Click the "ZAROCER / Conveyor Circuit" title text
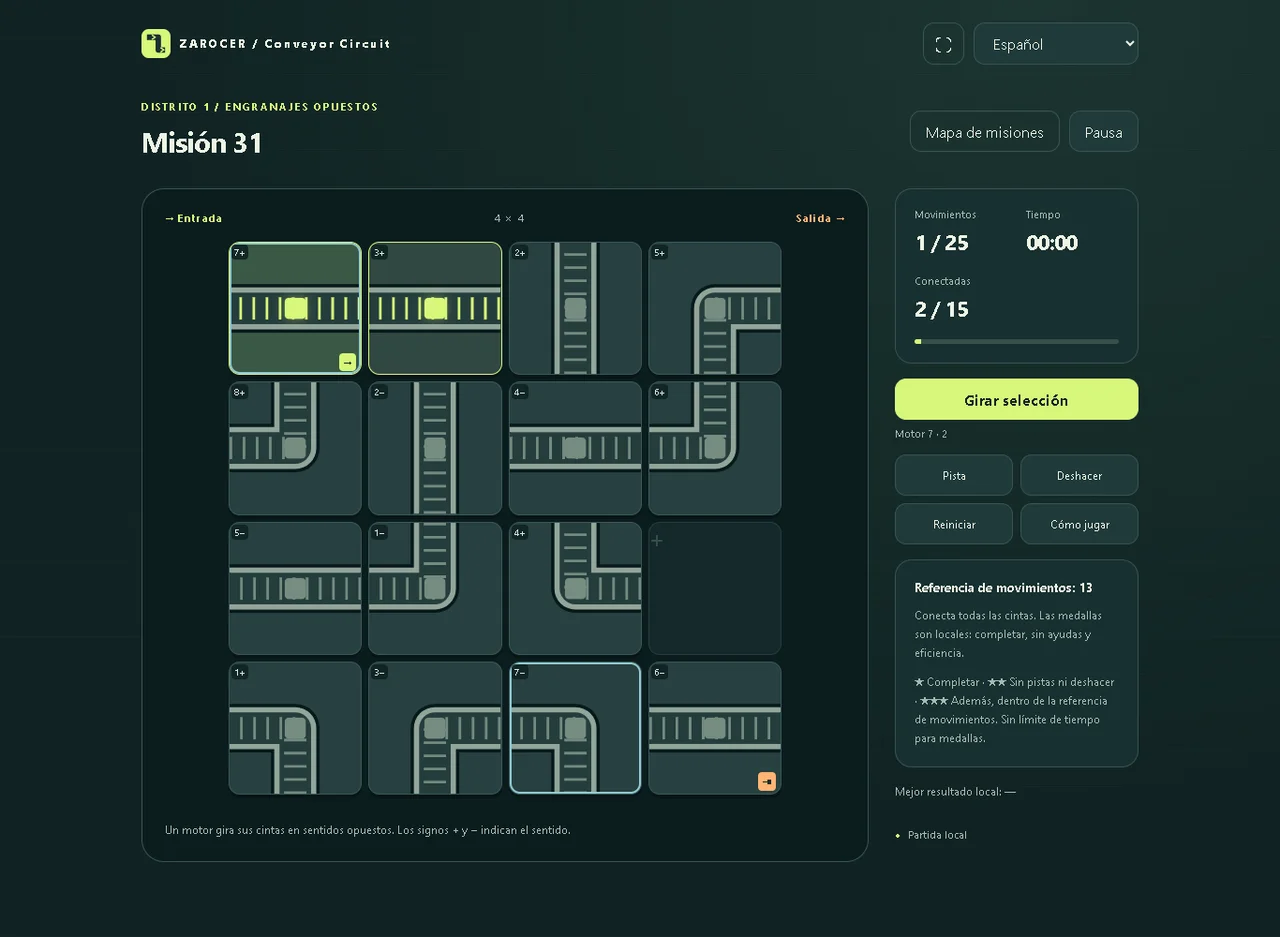Image resolution: width=1280 pixels, height=937 pixels. pos(285,44)
